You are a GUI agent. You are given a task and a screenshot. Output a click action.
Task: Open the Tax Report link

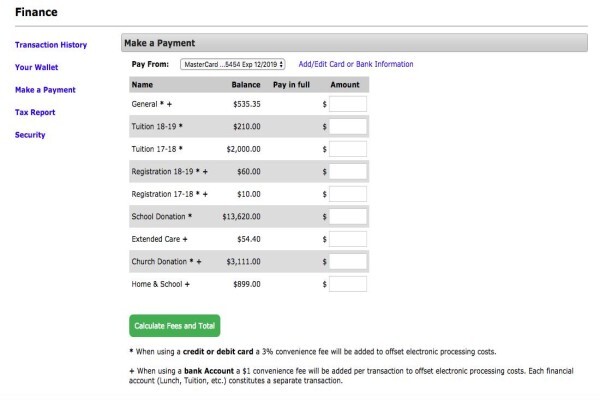coord(35,112)
